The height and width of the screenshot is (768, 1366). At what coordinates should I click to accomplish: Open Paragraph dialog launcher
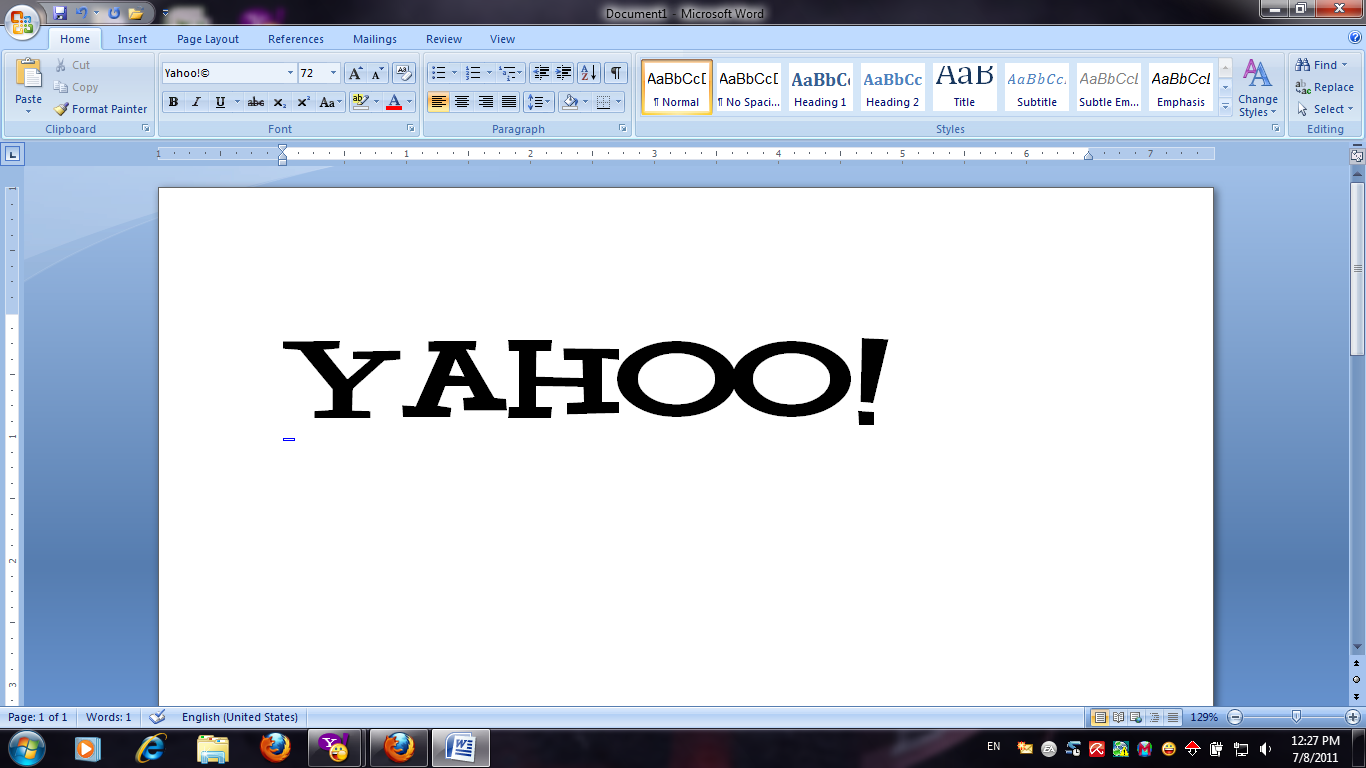tap(623, 129)
